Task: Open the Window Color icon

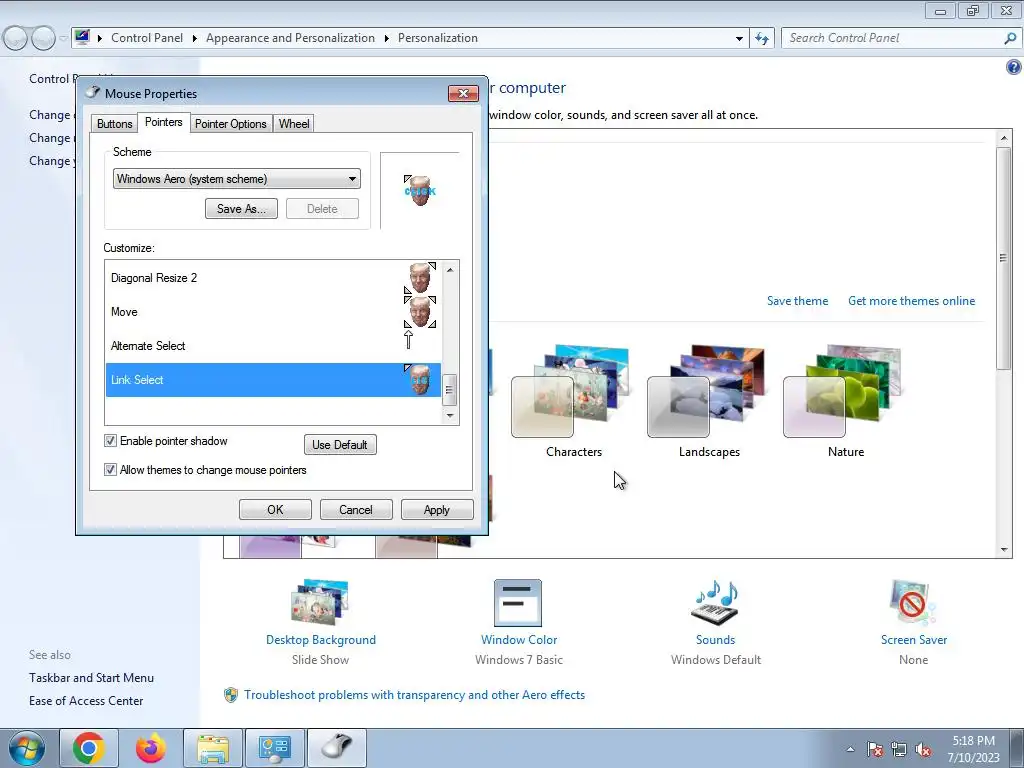Action: (x=518, y=602)
